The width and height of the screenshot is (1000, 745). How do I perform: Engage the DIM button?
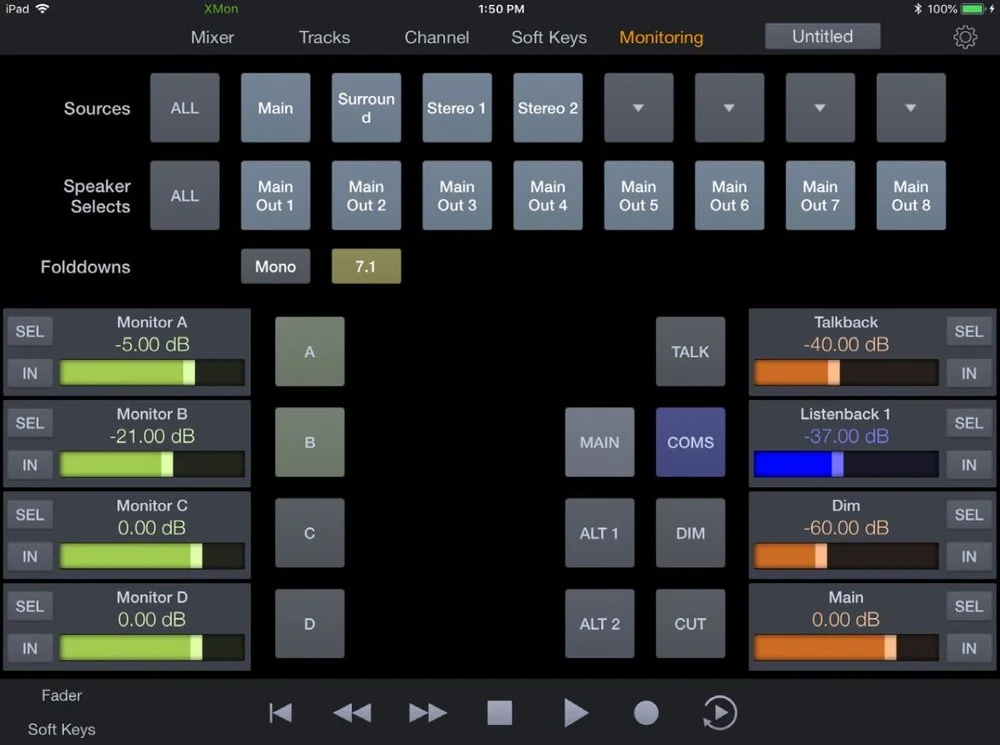[690, 533]
